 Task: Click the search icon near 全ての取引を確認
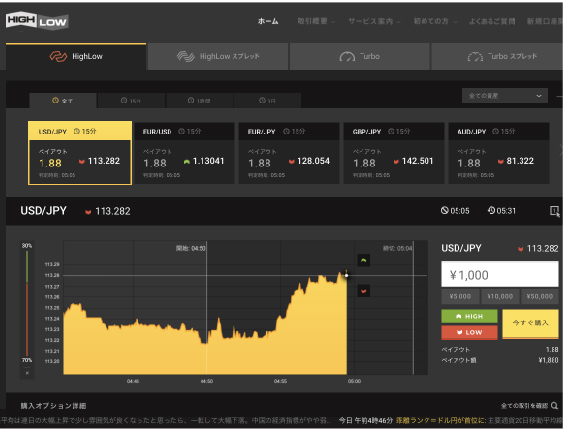click(x=554, y=406)
